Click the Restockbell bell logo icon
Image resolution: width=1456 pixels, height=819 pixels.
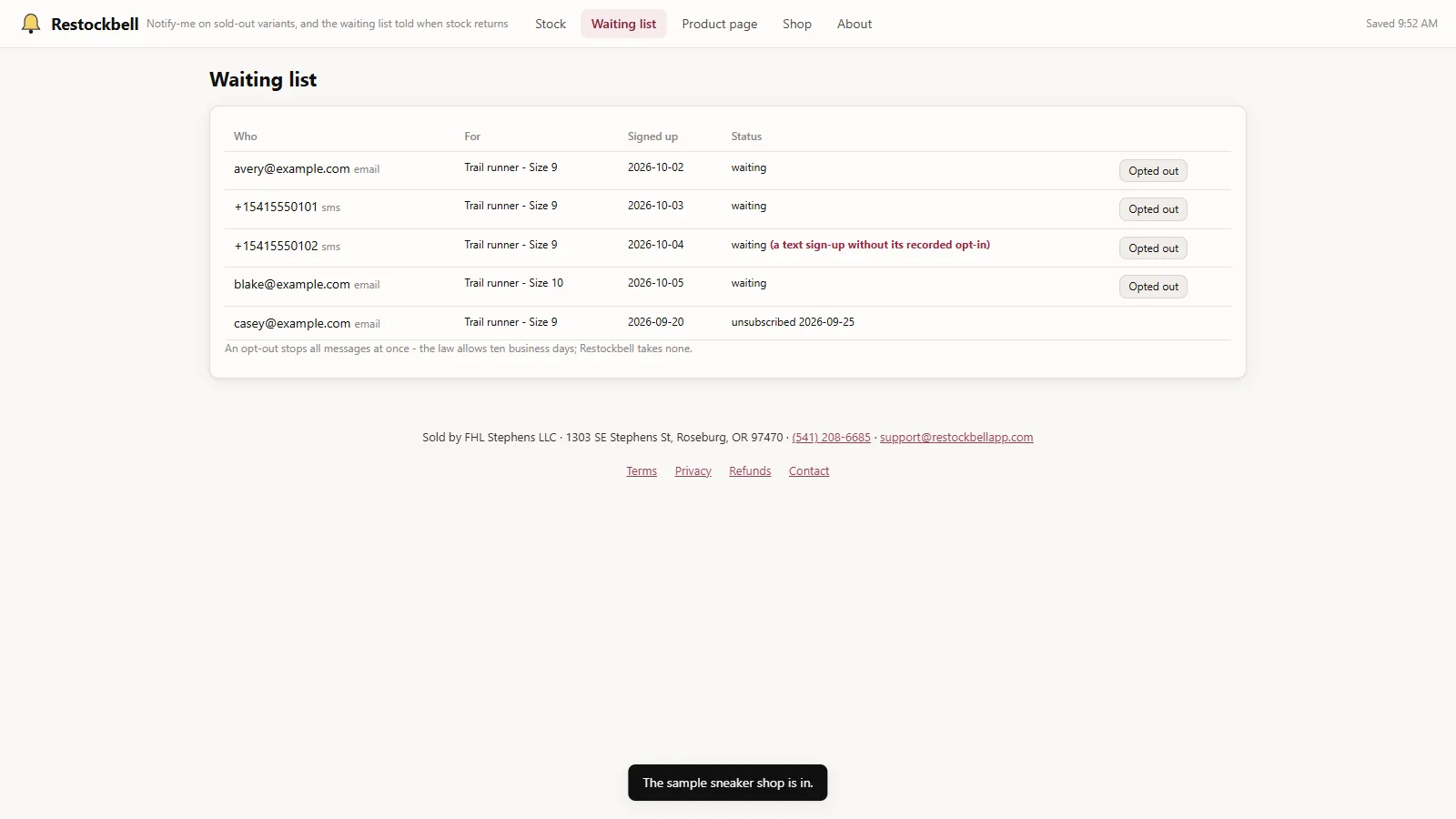(31, 24)
